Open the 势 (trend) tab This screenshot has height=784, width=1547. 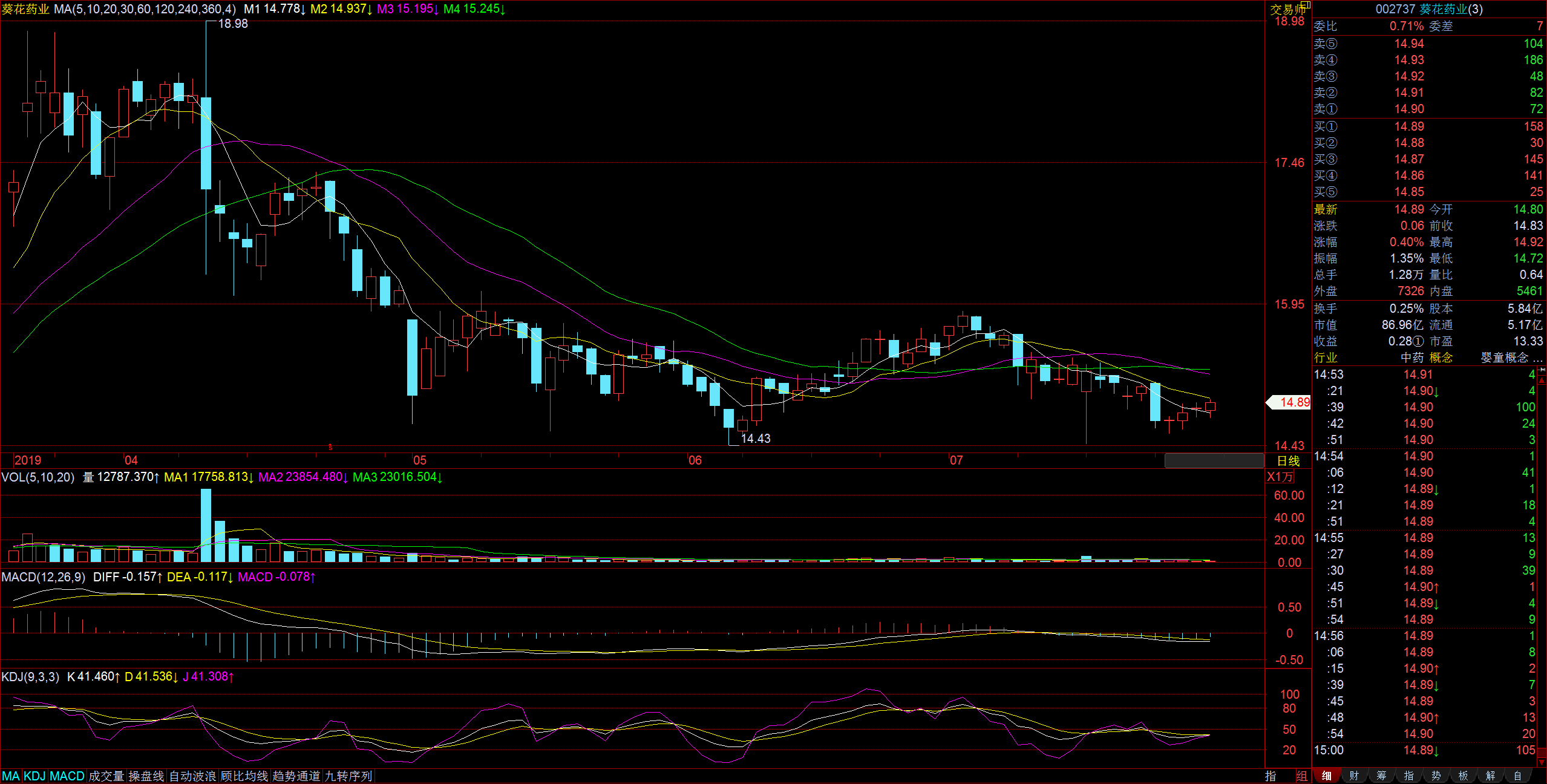point(1436,776)
